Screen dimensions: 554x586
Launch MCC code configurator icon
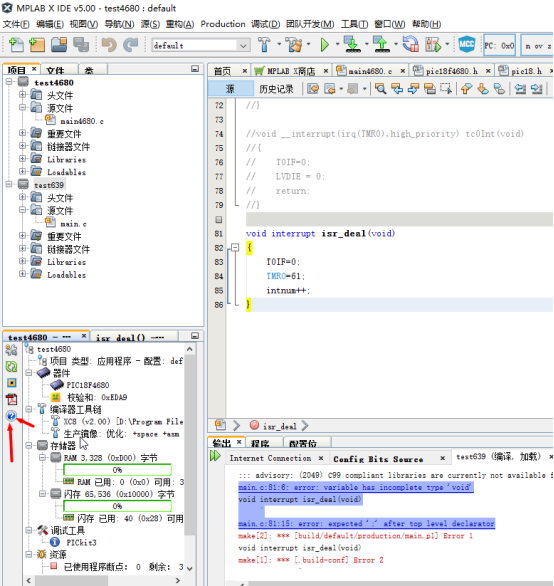(x=467, y=45)
